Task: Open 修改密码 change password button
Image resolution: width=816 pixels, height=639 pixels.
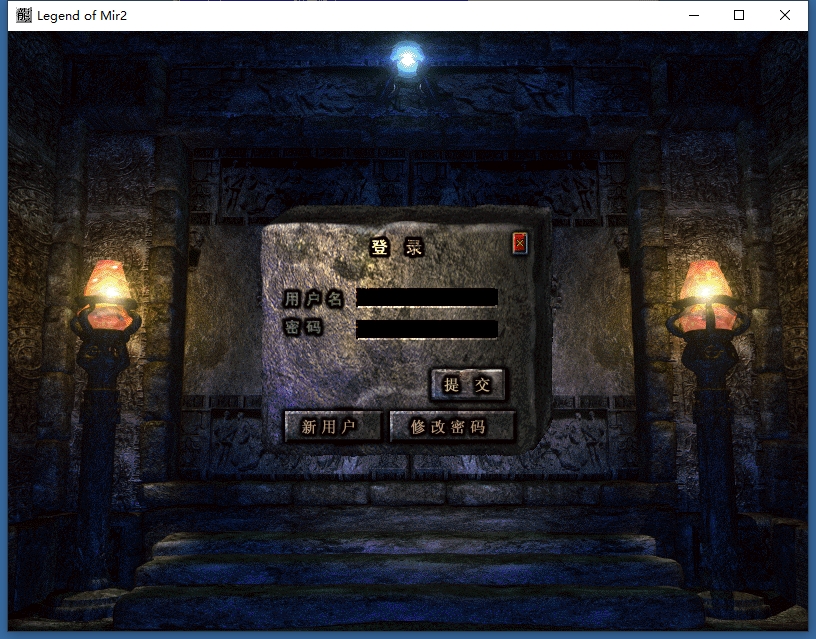Action: click(x=452, y=427)
